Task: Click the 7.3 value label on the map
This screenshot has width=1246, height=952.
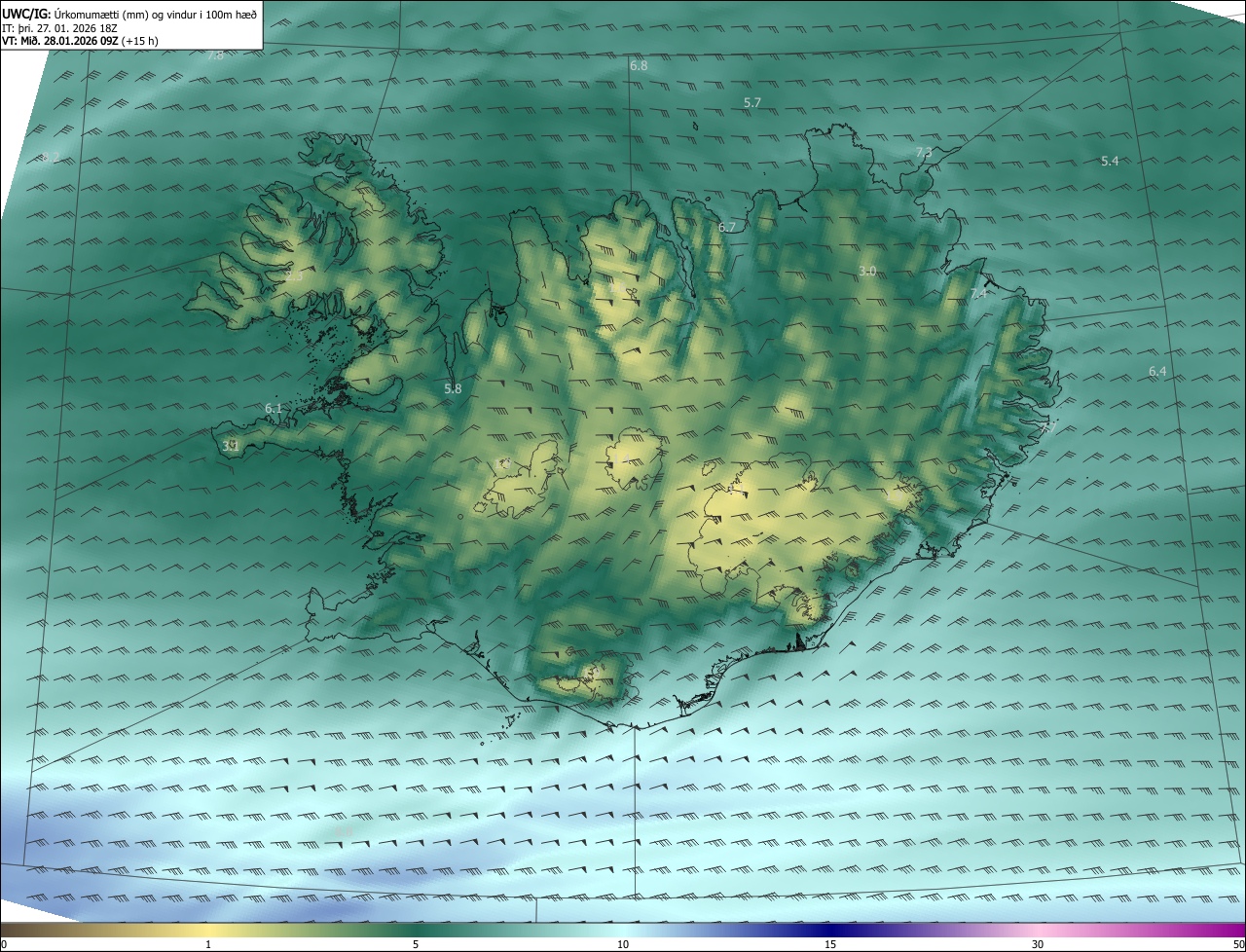Action: coord(924,153)
